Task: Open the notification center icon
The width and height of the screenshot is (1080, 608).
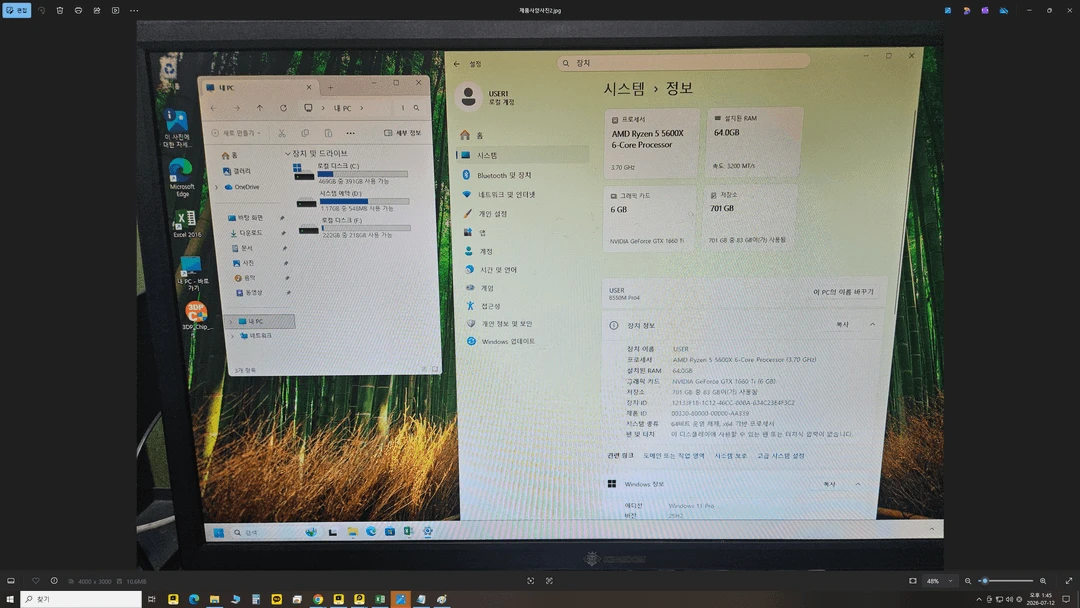Action: 1066,600
